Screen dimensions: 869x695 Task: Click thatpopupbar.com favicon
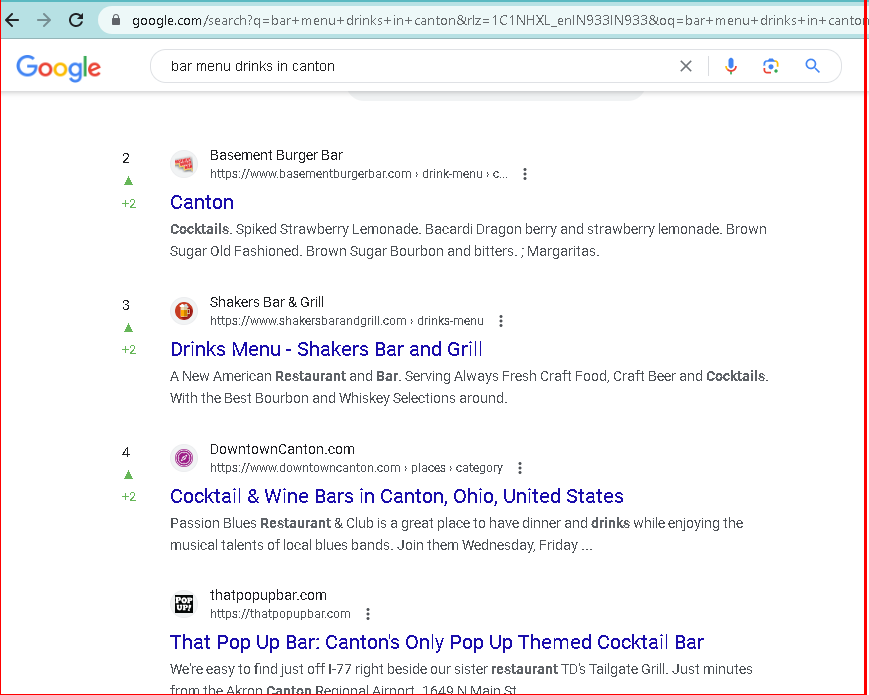coord(184,604)
